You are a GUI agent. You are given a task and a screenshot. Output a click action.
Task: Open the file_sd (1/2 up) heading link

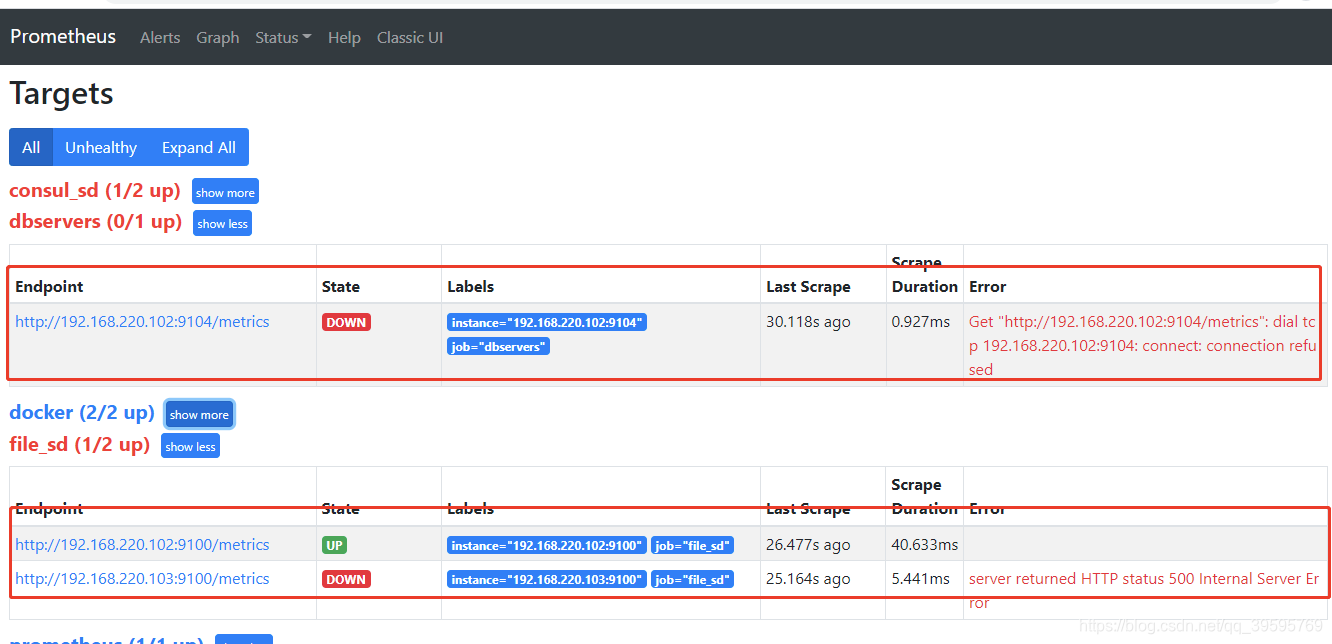click(x=80, y=444)
